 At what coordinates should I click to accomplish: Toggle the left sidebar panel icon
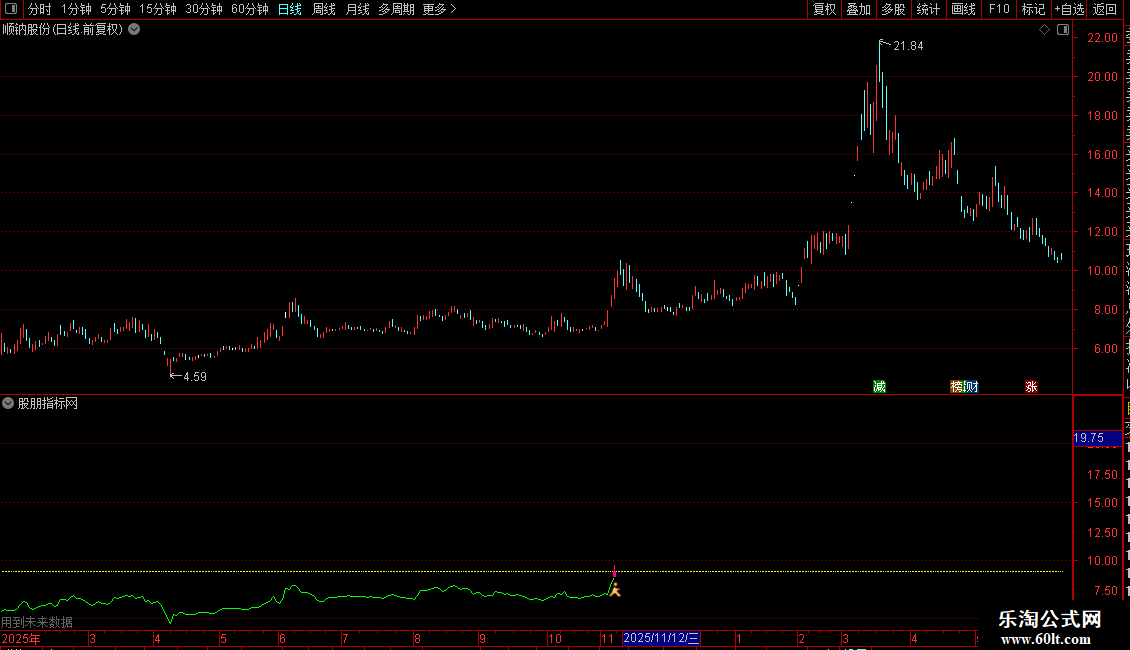point(11,9)
